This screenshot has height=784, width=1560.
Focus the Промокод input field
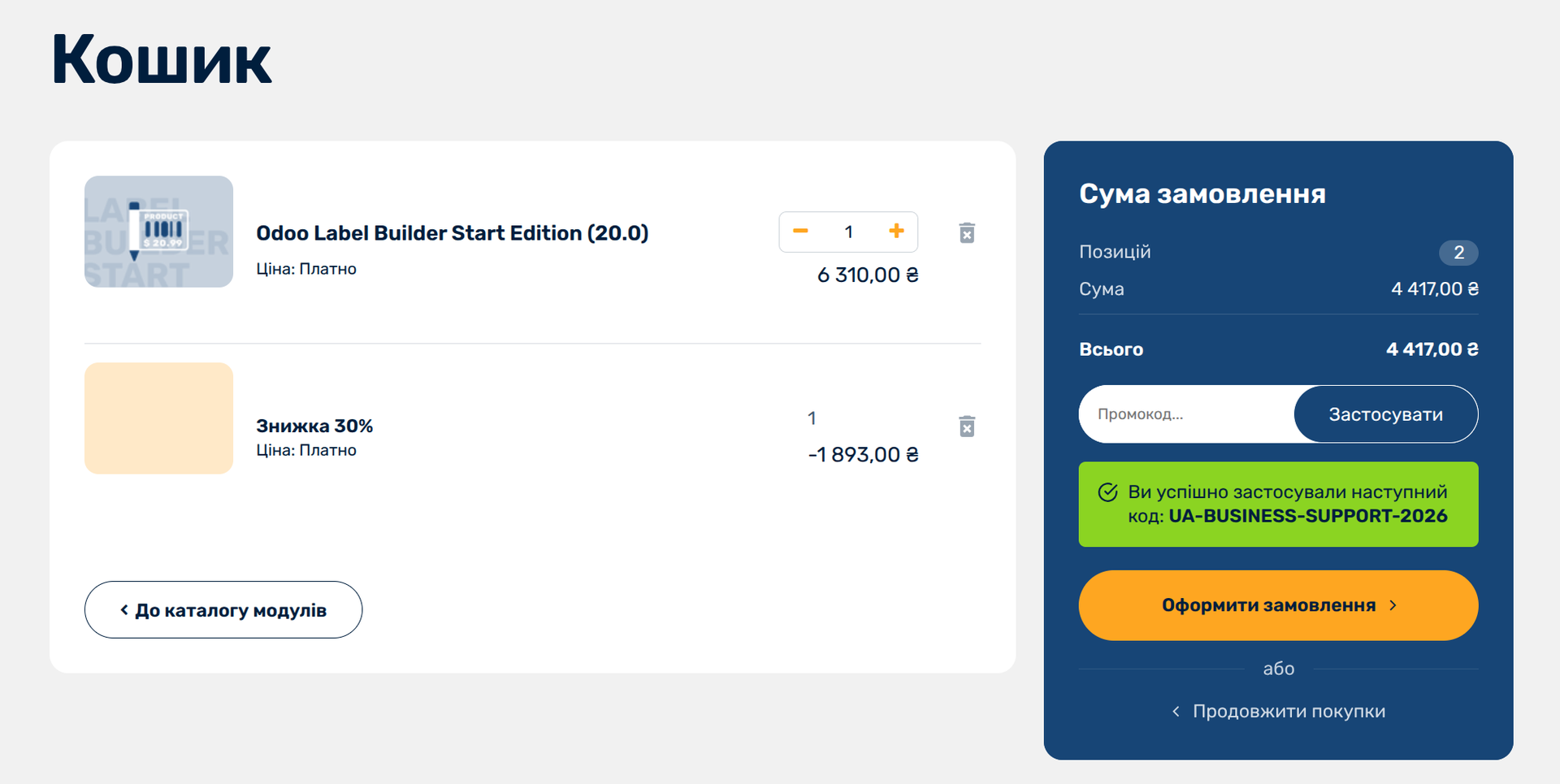click(x=1187, y=414)
